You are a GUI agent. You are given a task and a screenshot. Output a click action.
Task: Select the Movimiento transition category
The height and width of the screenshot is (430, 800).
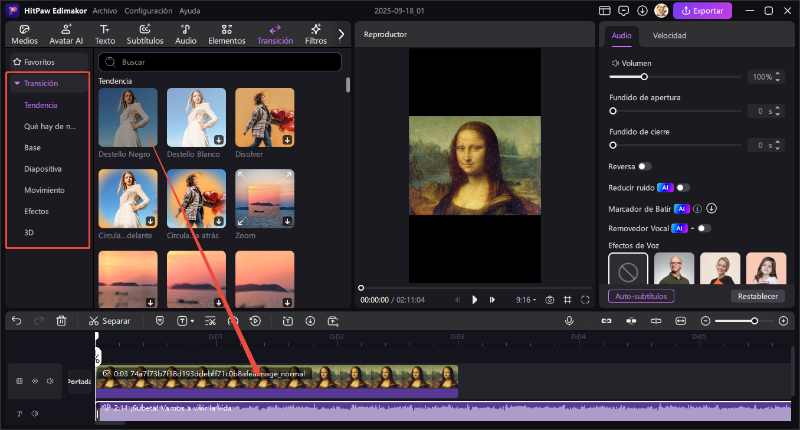click(x=44, y=190)
